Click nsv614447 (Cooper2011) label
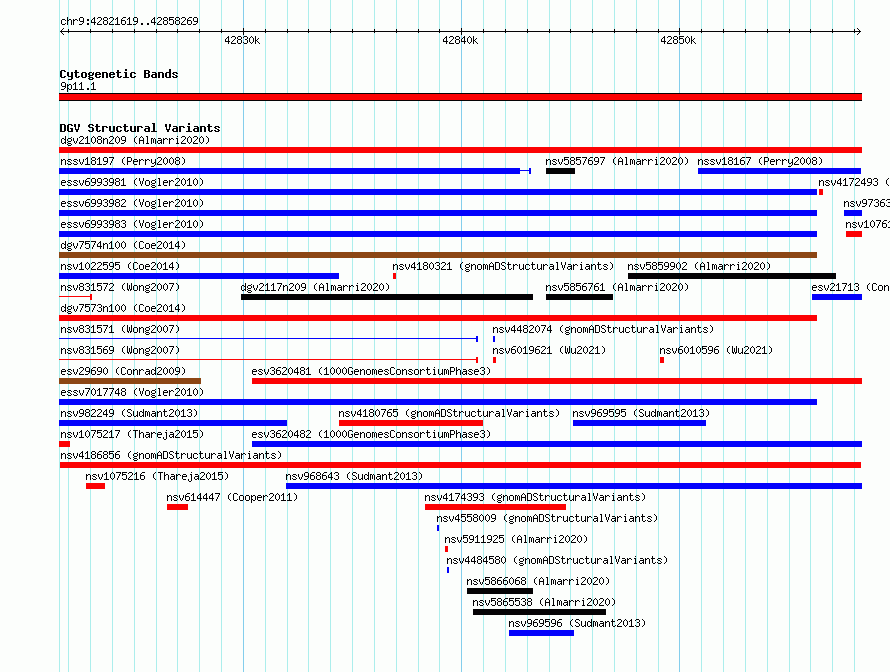Image resolution: width=890 pixels, height=672 pixels. pos(232,497)
